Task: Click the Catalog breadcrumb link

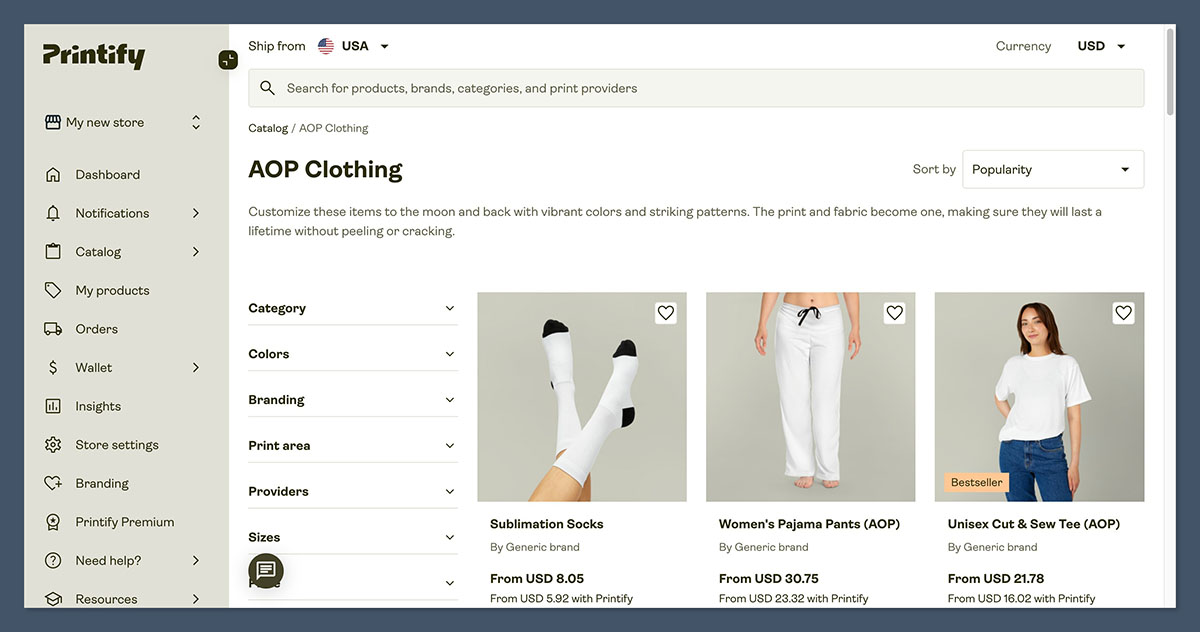Action: [268, 127]
